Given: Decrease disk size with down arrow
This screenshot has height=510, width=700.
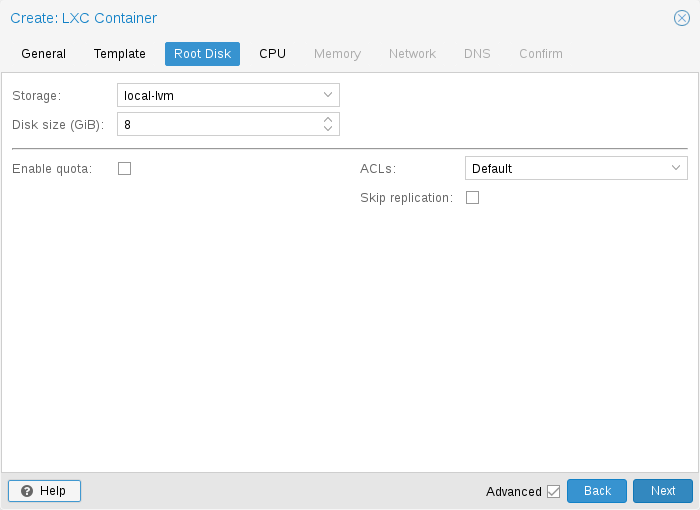Looking at the screenshot, I should [x=328, y=129].
